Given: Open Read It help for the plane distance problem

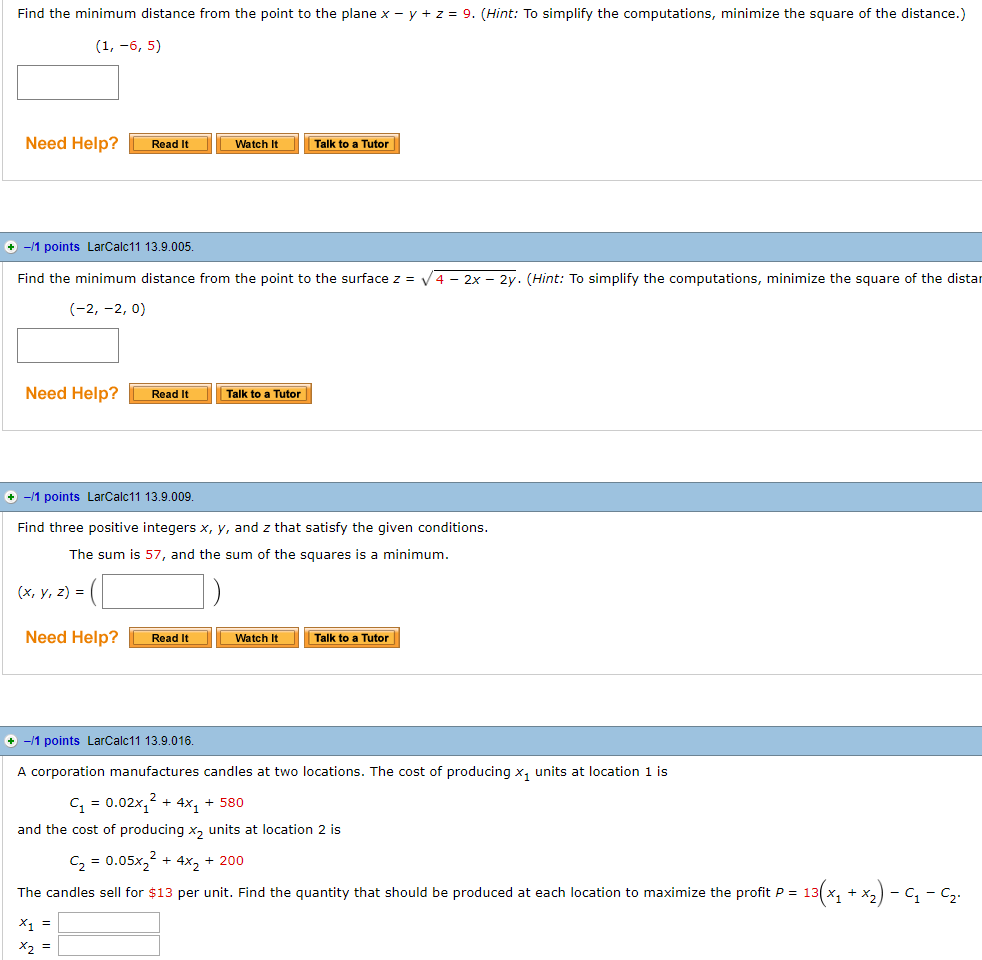Looking at the screenshot, I should click(169, 143).
